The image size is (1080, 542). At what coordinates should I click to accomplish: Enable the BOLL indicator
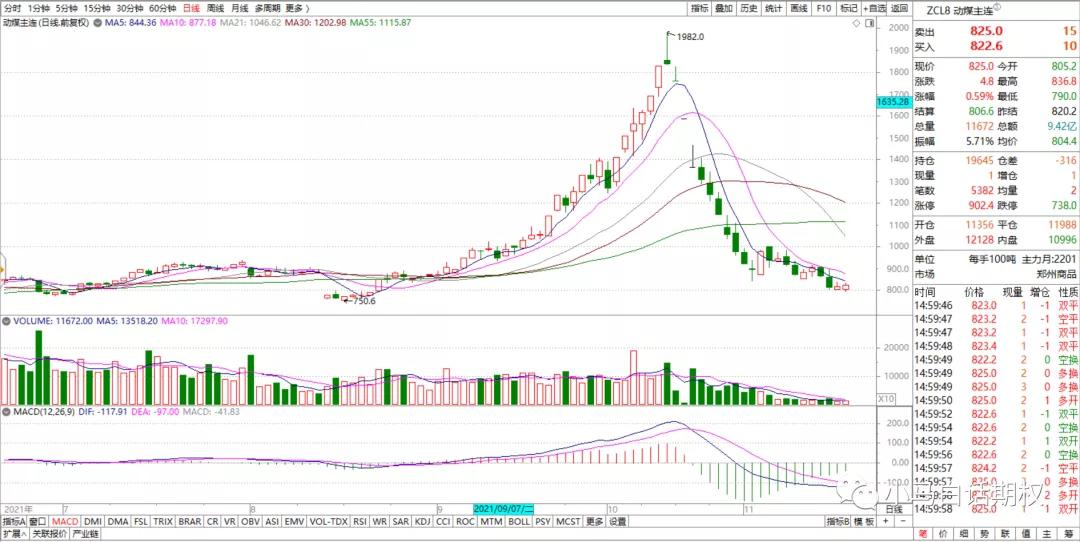(x=518, y=521)
